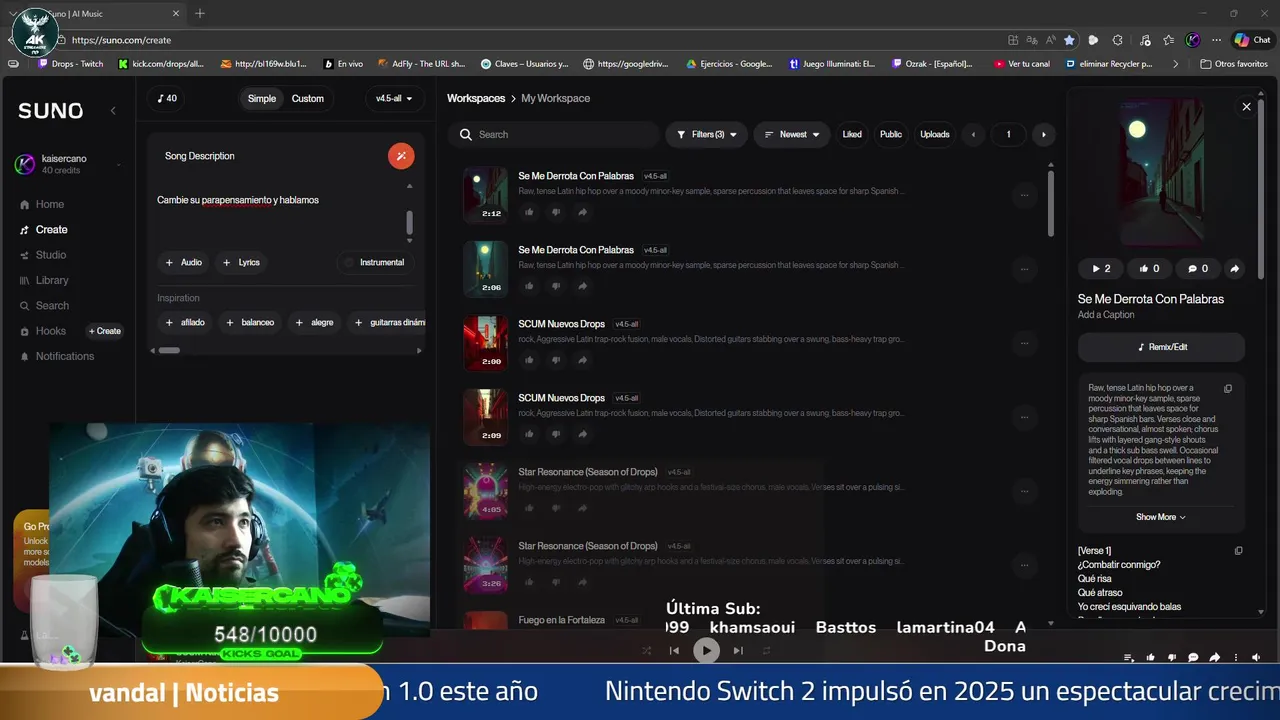
Task: Open the Filters (3) dropdown
Action: pyautogui.click(x=706, y=134)
